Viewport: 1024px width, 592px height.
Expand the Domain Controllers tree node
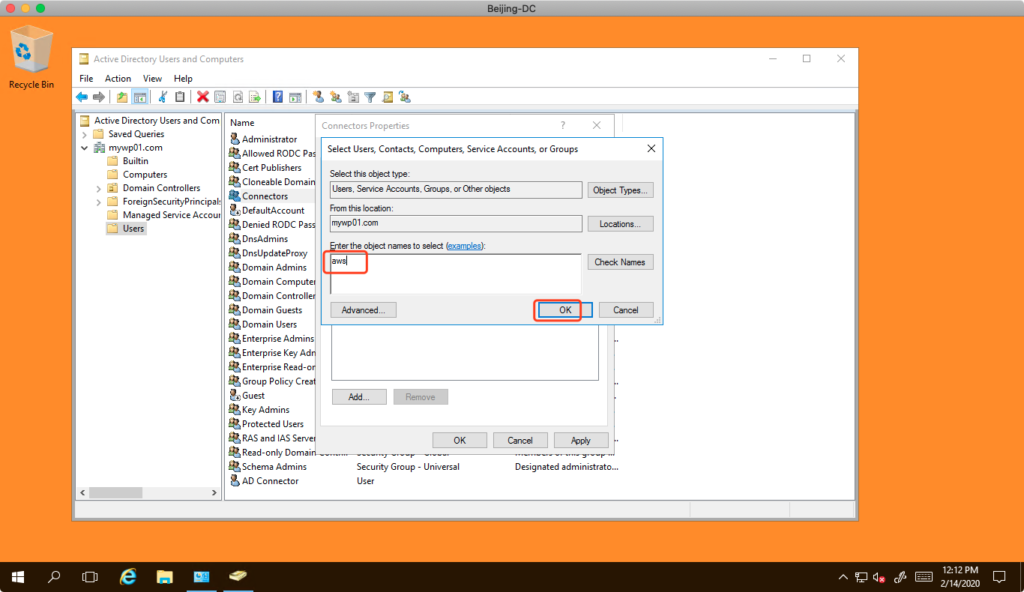(99, 188)
